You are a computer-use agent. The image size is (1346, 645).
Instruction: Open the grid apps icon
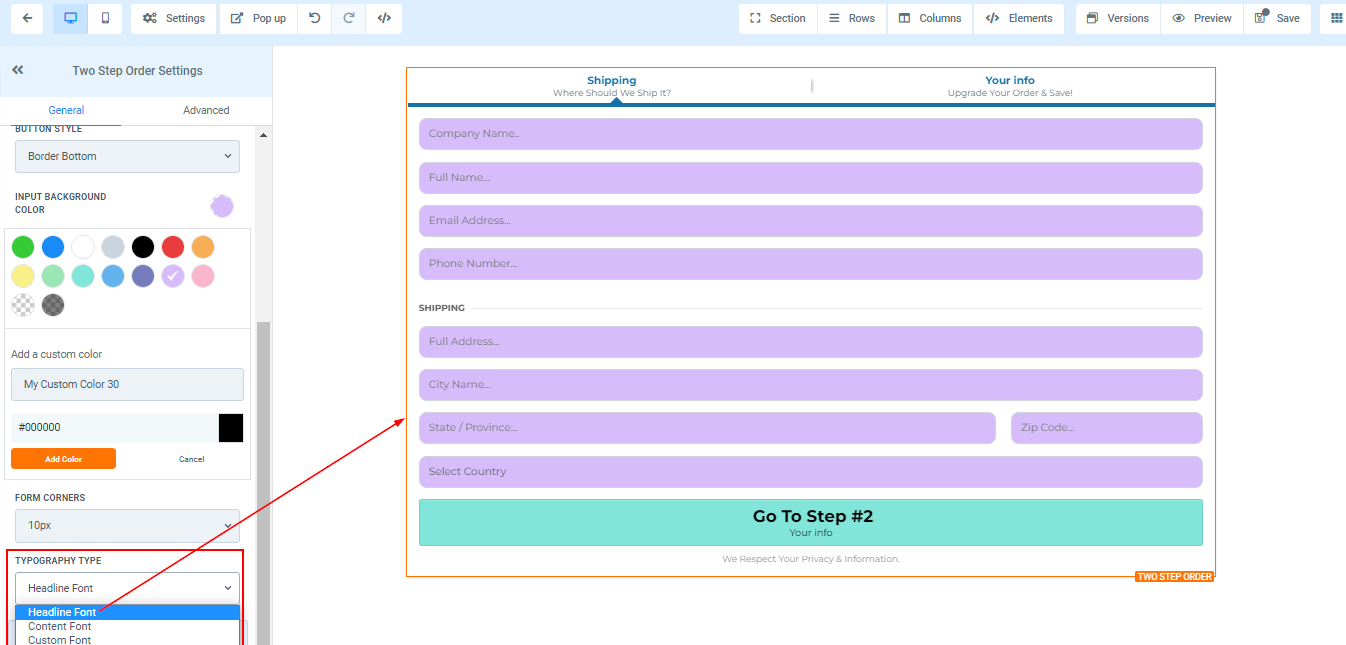point(1336,18)
